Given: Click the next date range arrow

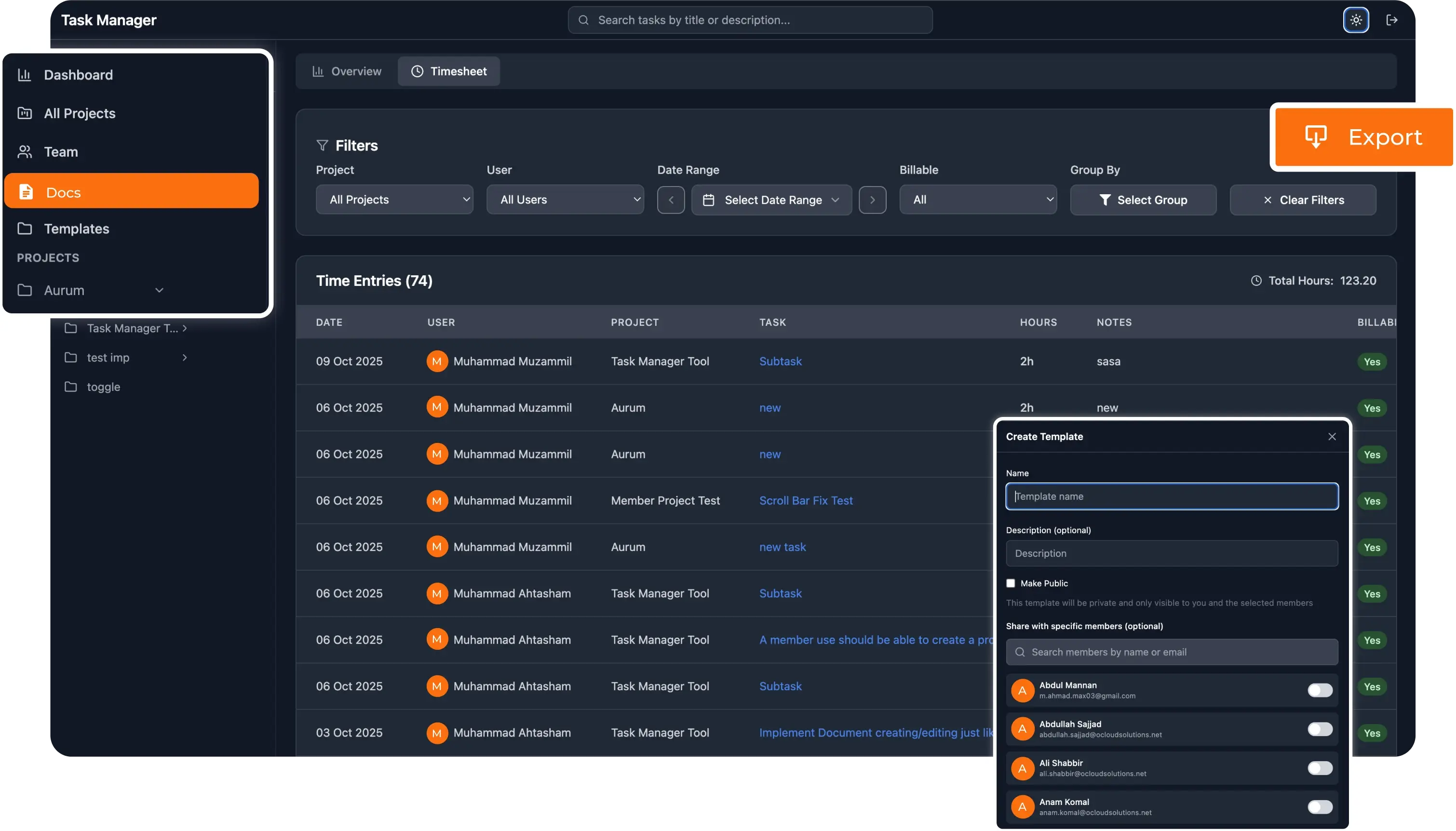Looking at the screenshot, I should (872, 200).
